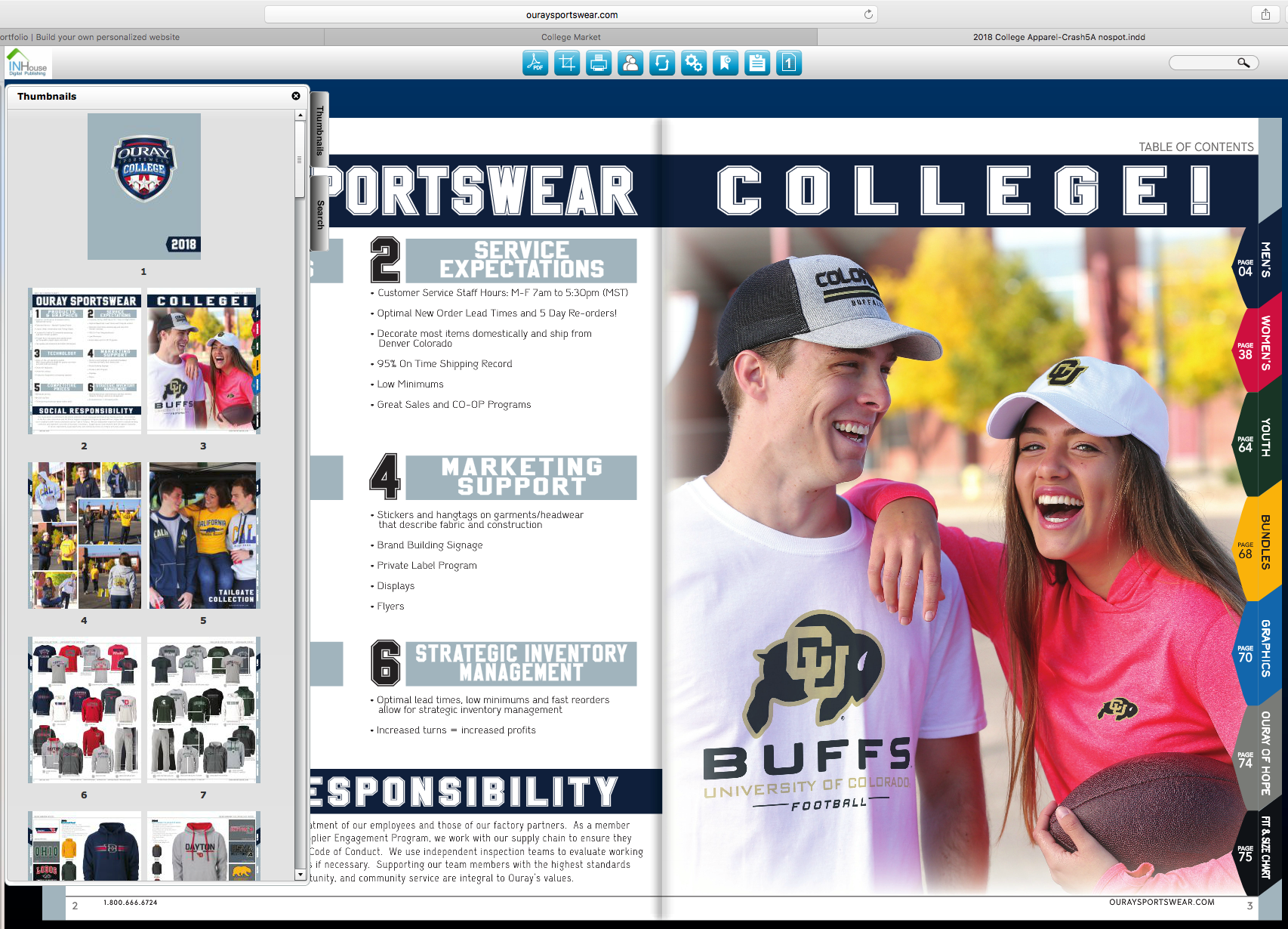Click the Thumbnails panel title
The width and height of the screenshot is (1288, 929).
pos(47,96)
